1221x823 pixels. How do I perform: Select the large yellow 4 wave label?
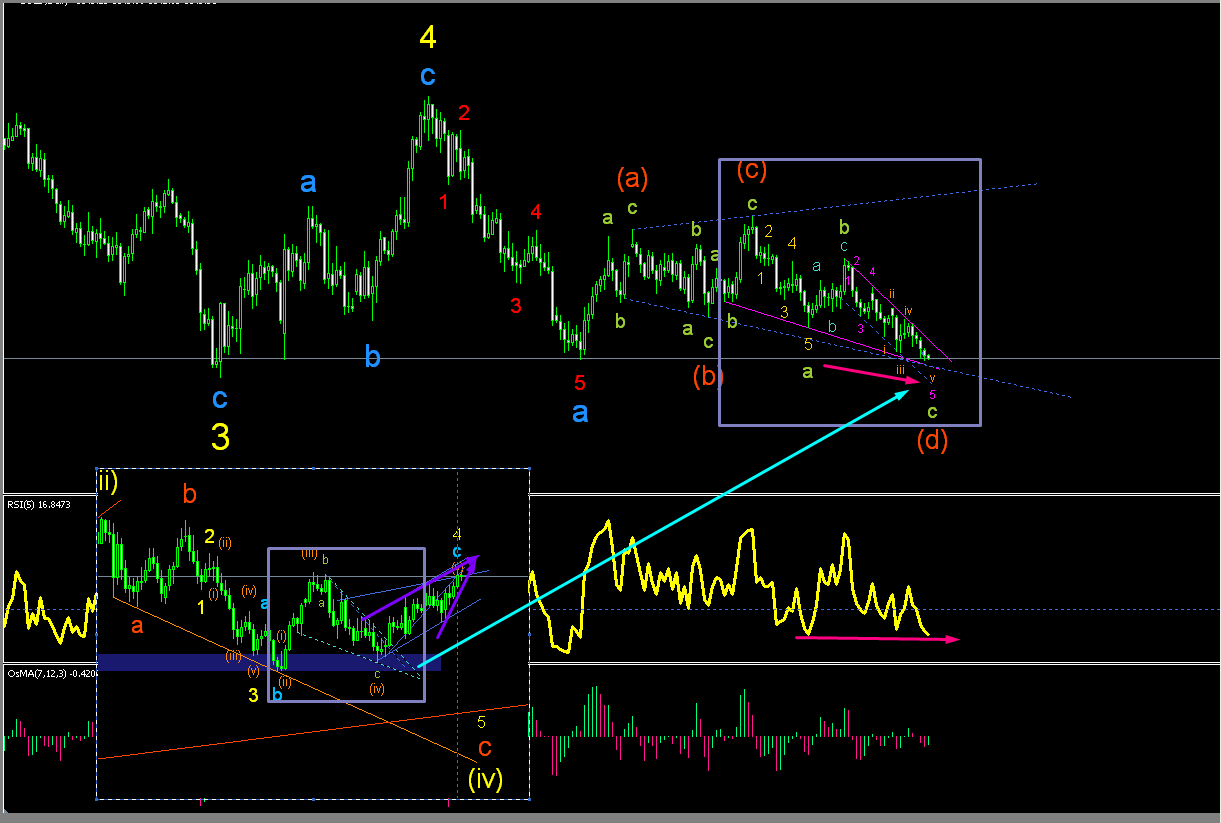[427, 38]
